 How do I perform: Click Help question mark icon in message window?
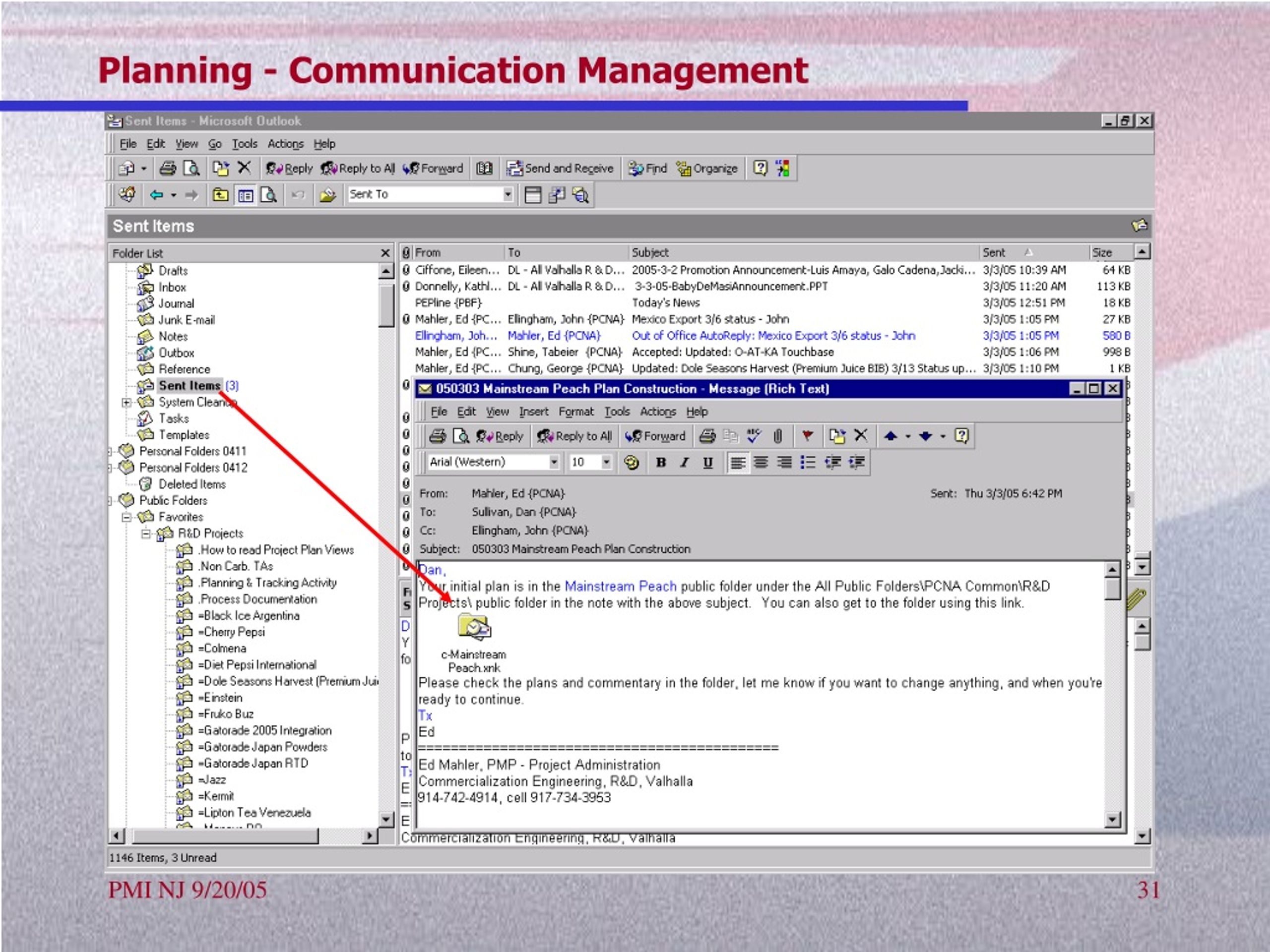tap(962, 436)
